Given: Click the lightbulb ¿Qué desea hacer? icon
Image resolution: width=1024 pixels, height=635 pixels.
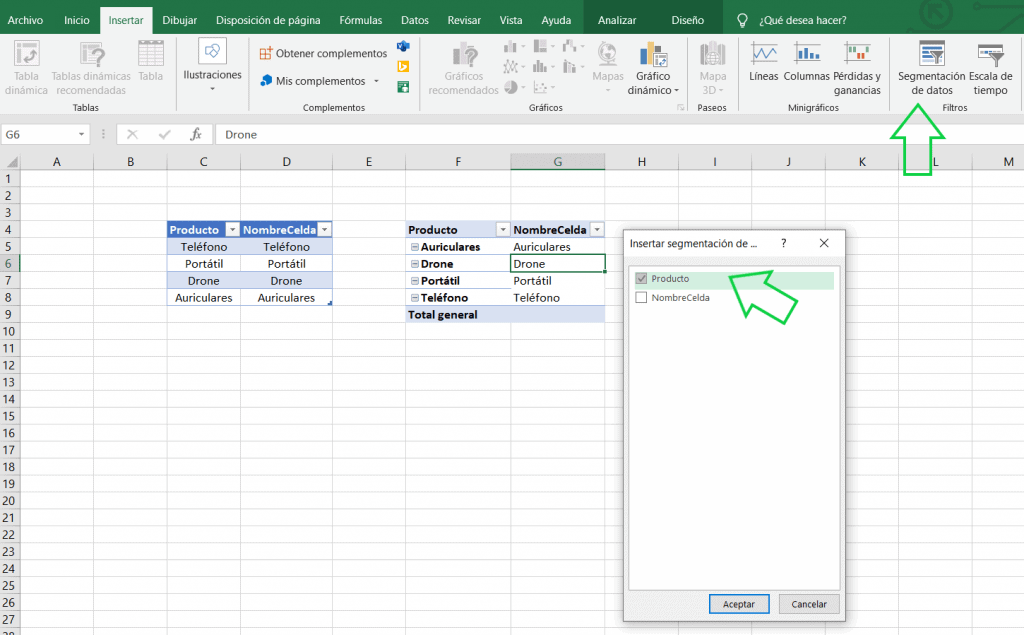Looking at the screenshot, I should coord(742,20).
